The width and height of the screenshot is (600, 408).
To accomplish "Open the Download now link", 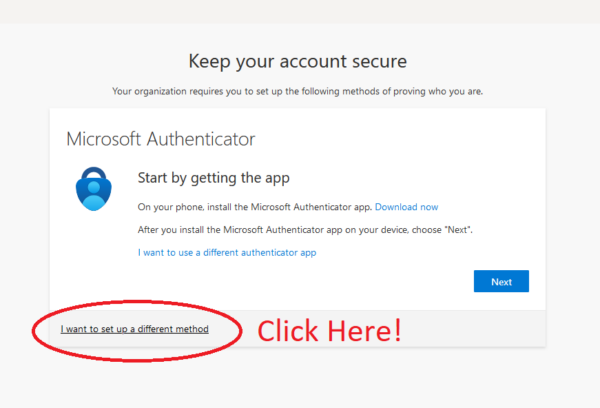I will [406, 207].
